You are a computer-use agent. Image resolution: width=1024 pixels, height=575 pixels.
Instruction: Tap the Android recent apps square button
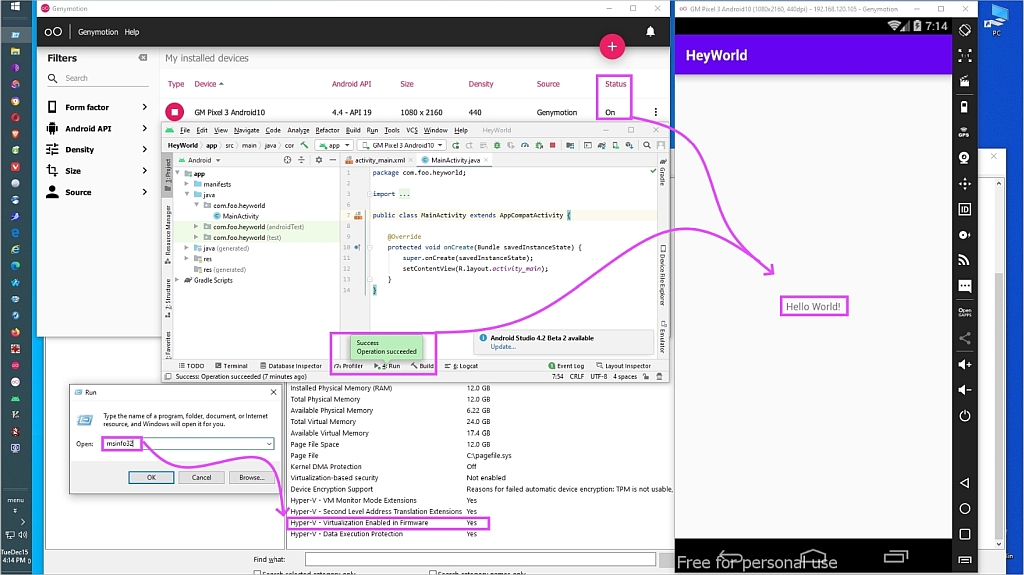pyautogui.click(x=965, y=534)
